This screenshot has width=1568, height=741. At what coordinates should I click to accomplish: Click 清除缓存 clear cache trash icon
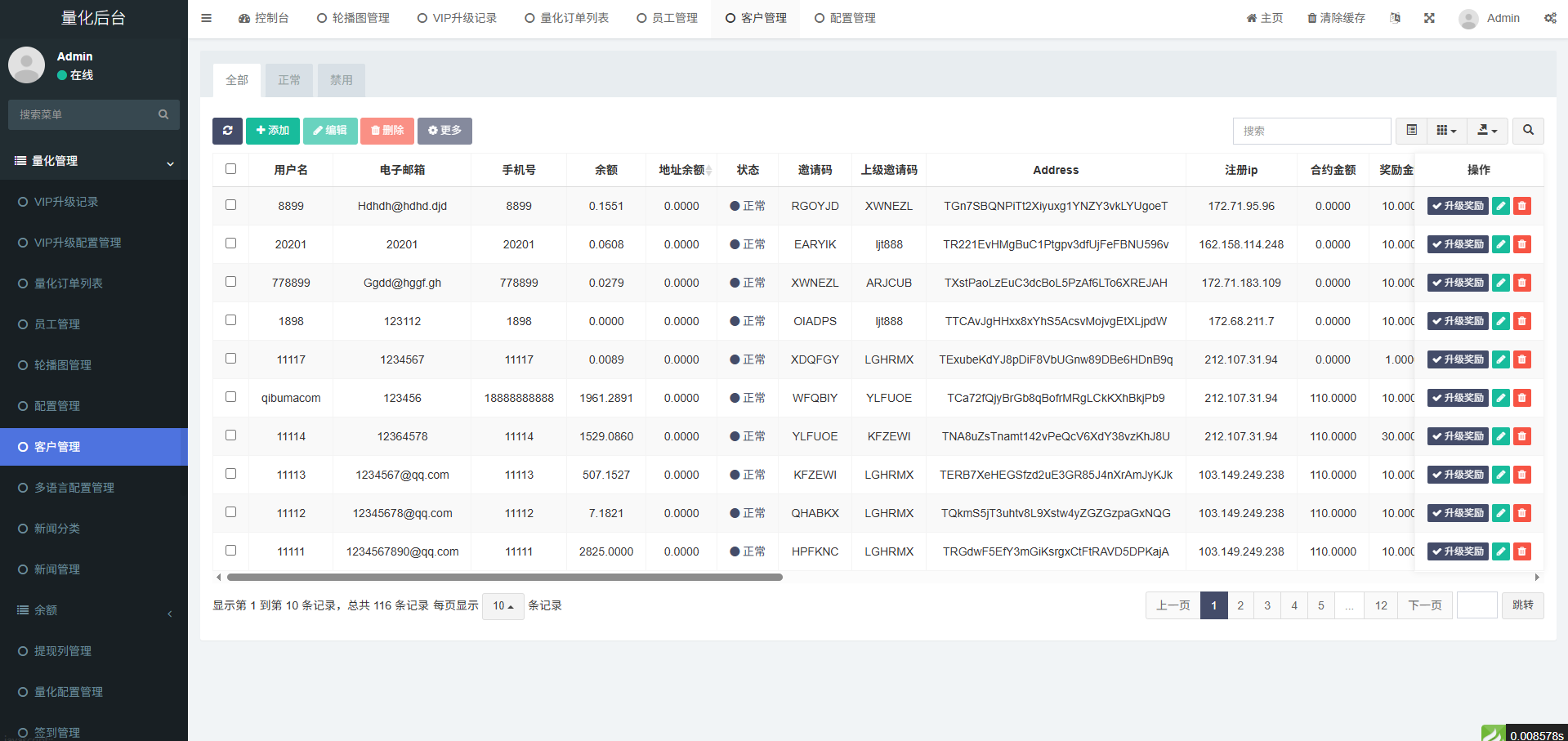pyautogui.click(x=1336, y=18)
